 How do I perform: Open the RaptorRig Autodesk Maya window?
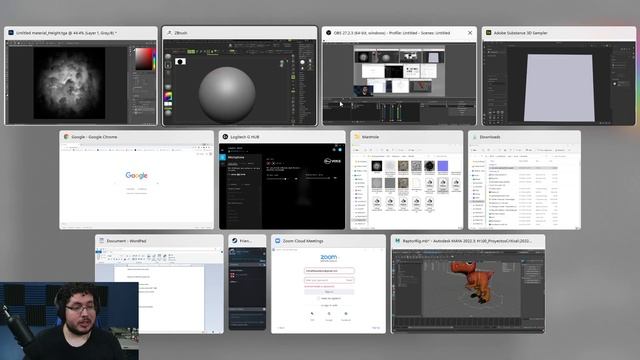tap(468, 284)
